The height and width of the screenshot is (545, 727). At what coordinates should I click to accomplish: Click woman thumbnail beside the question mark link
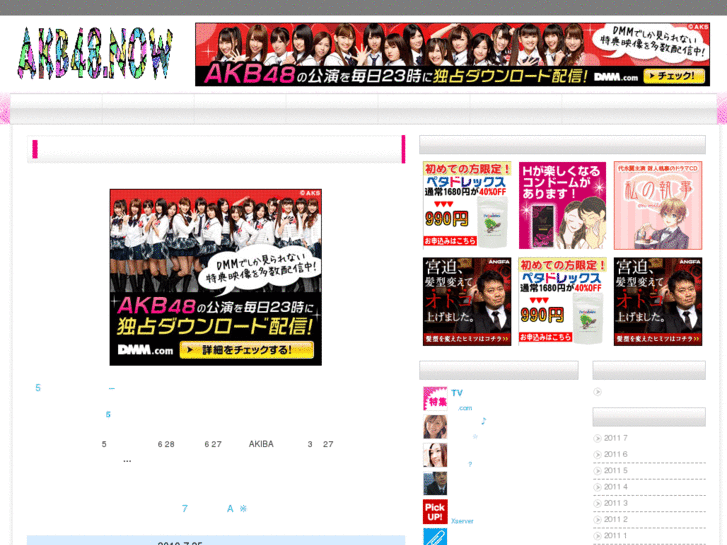coord(435,455)
